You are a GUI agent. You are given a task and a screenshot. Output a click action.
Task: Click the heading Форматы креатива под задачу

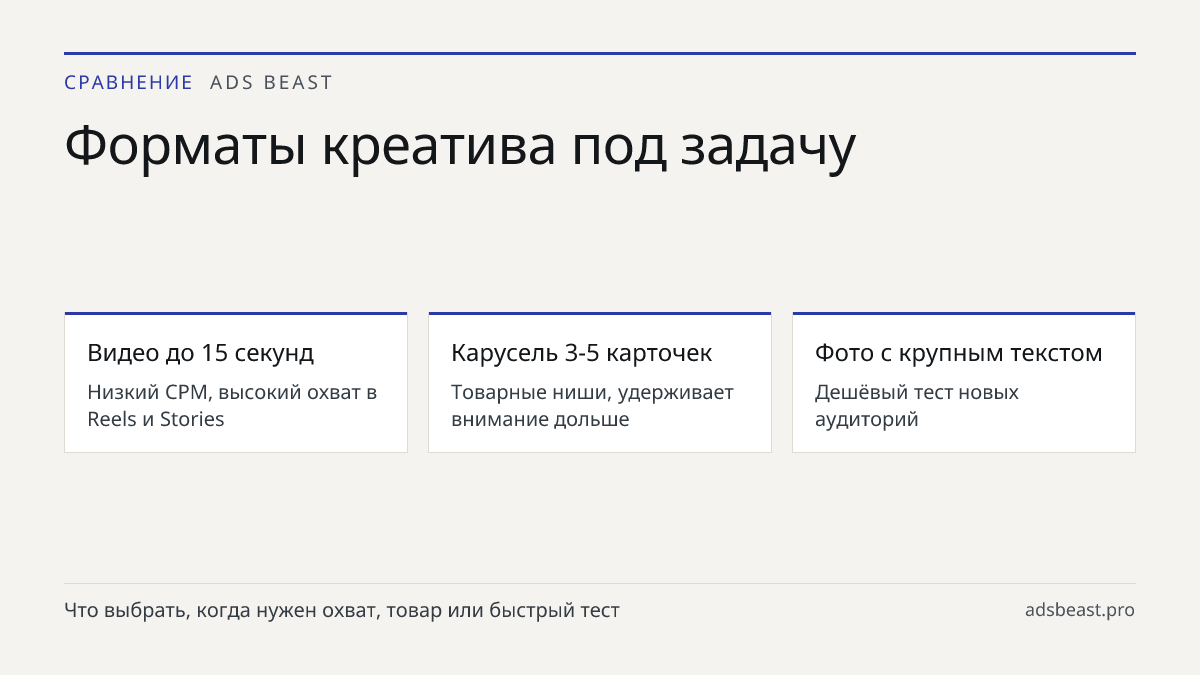point(460,147)
